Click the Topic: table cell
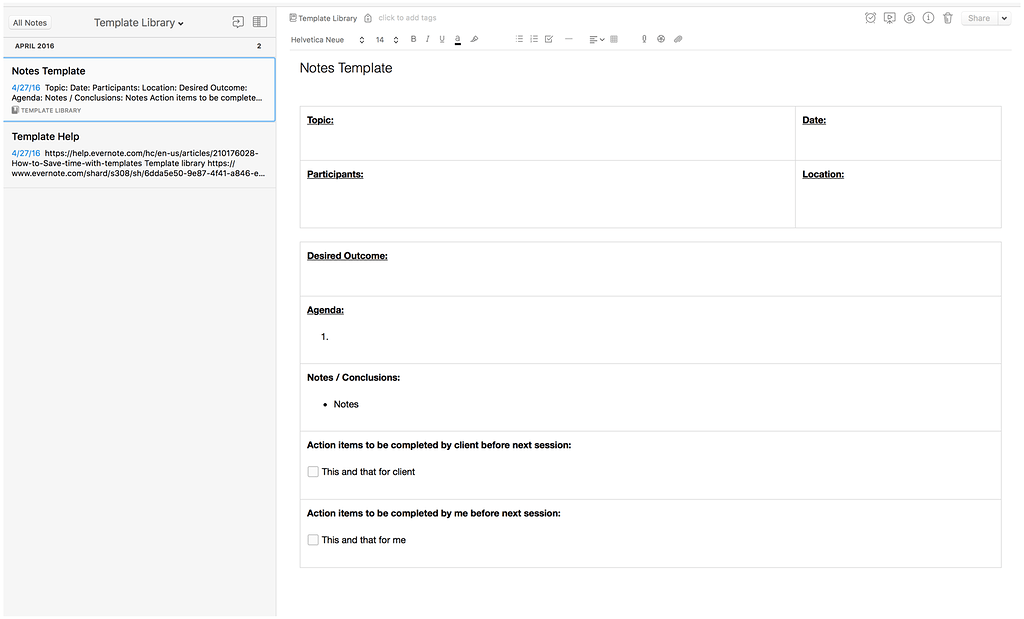 click(x=547, y=134)
